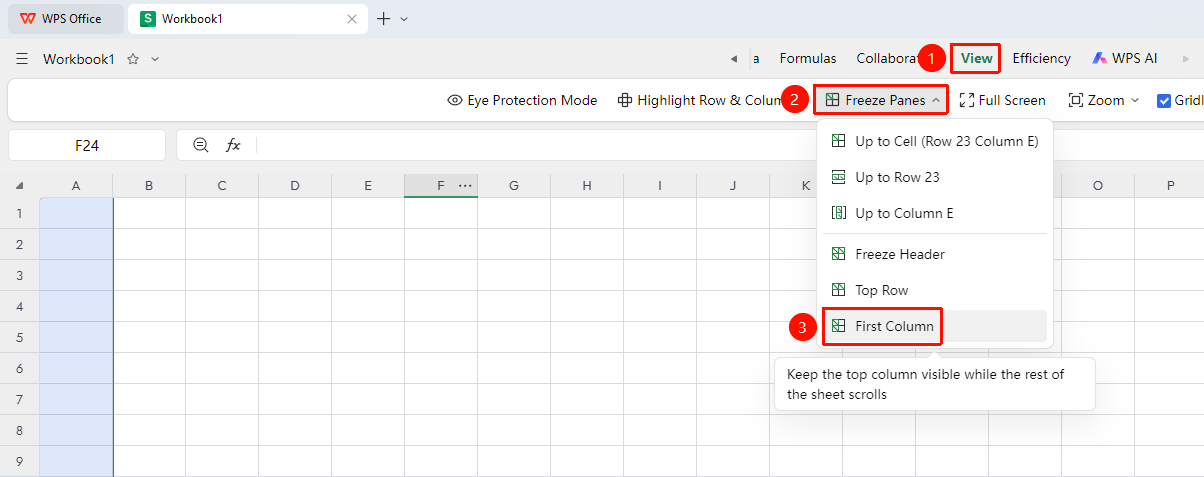Click the Name Box showing F24
Viewport: 1204px width, 477px height.
click(x=87, y=145)
